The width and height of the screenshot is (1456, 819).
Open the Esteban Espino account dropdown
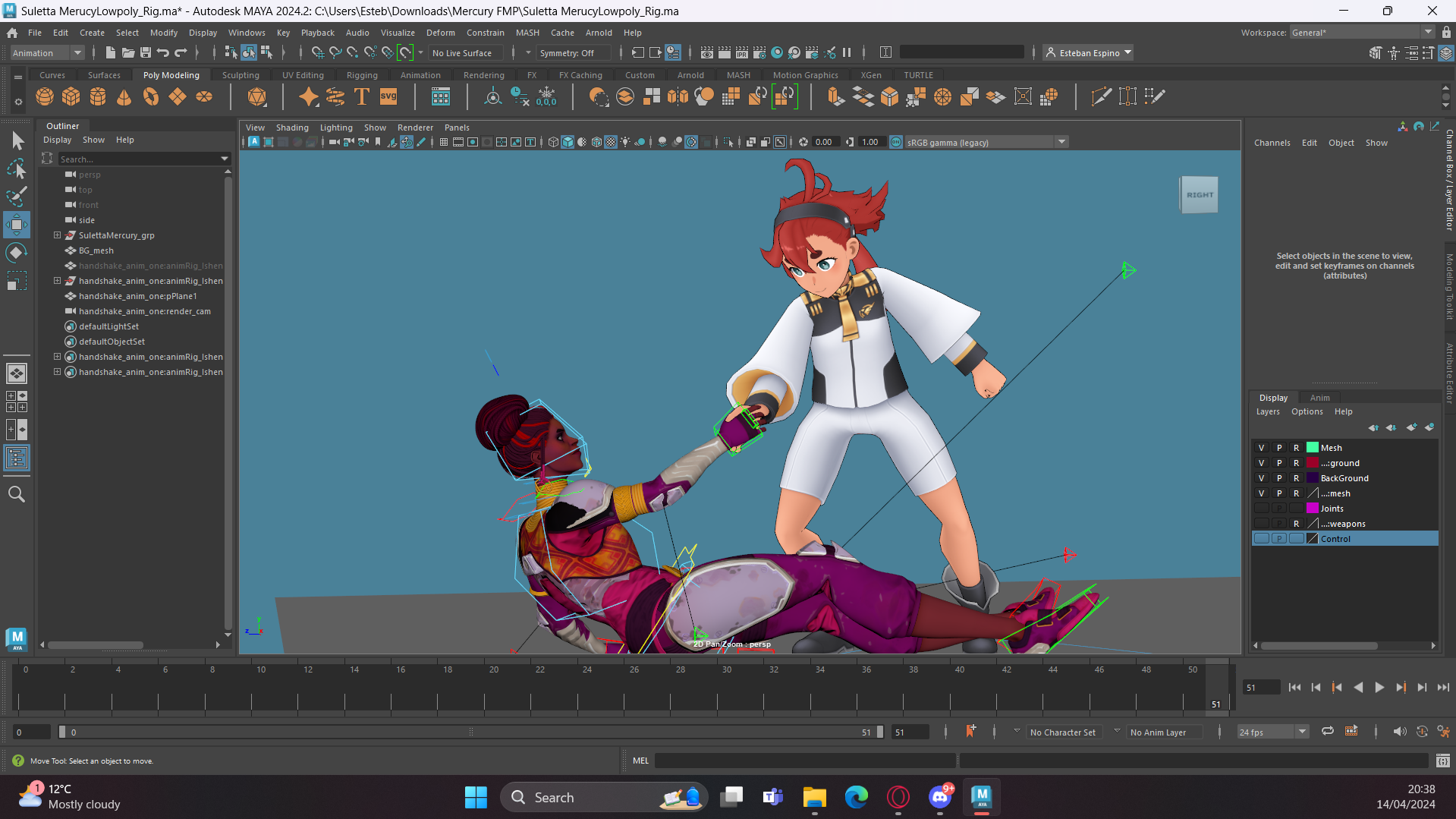click(1089, 52)
